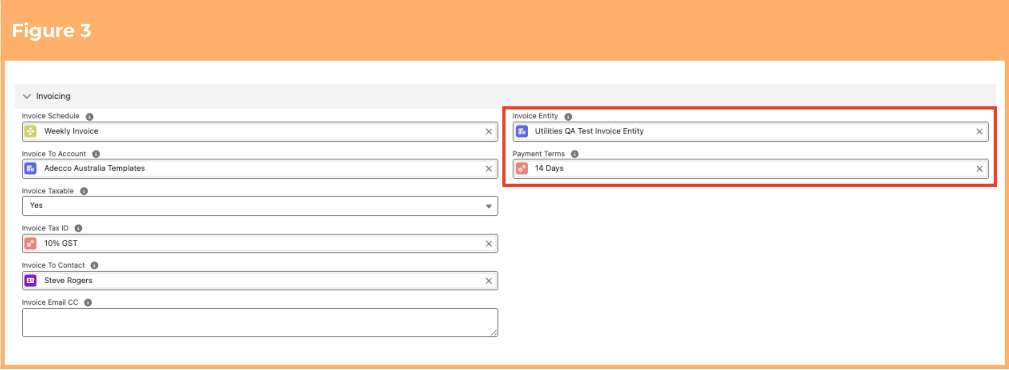The image size is (1009, 370).
Task: Click the Steve Rogers contact icon
Action: [30, 281]
